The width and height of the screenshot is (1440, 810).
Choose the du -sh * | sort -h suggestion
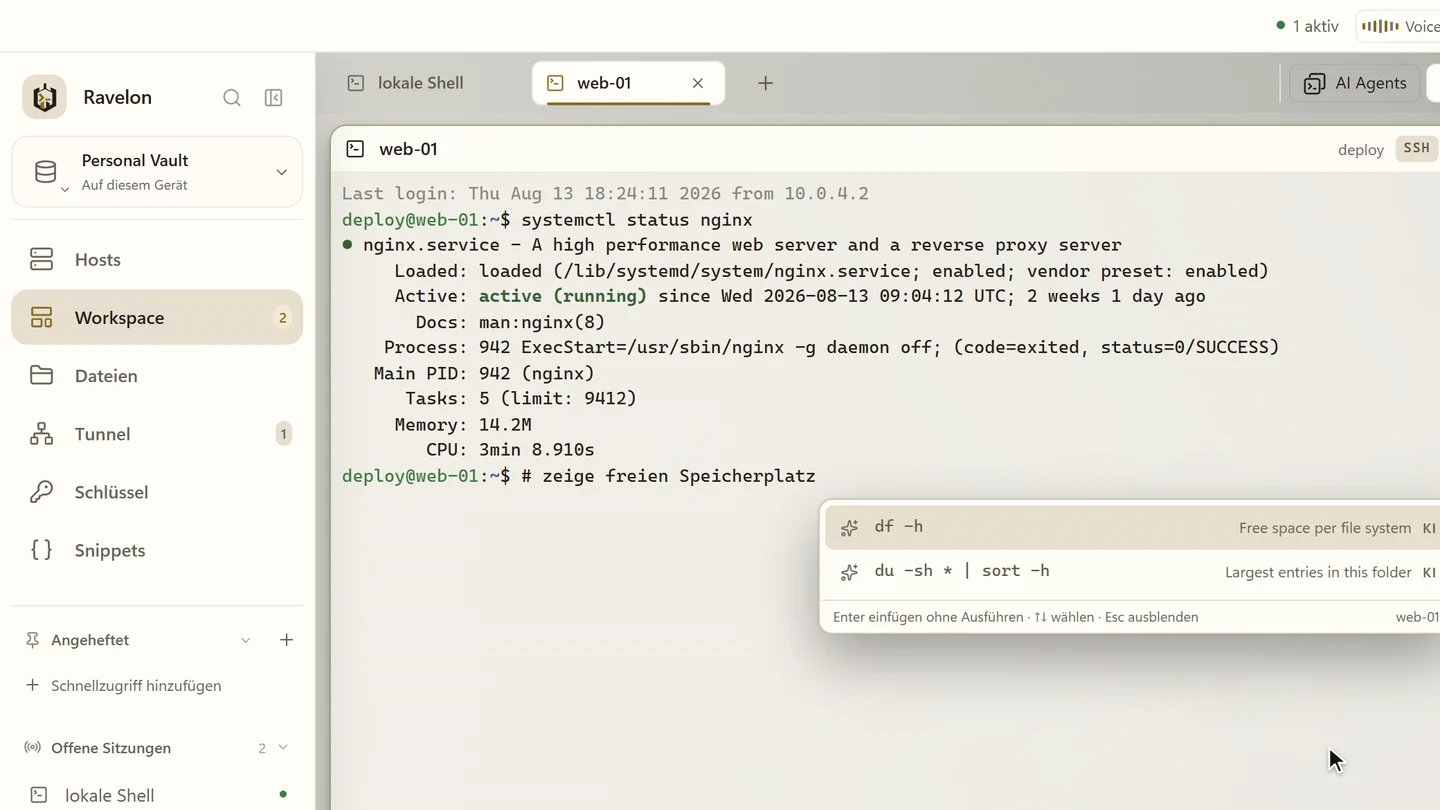1132,571
